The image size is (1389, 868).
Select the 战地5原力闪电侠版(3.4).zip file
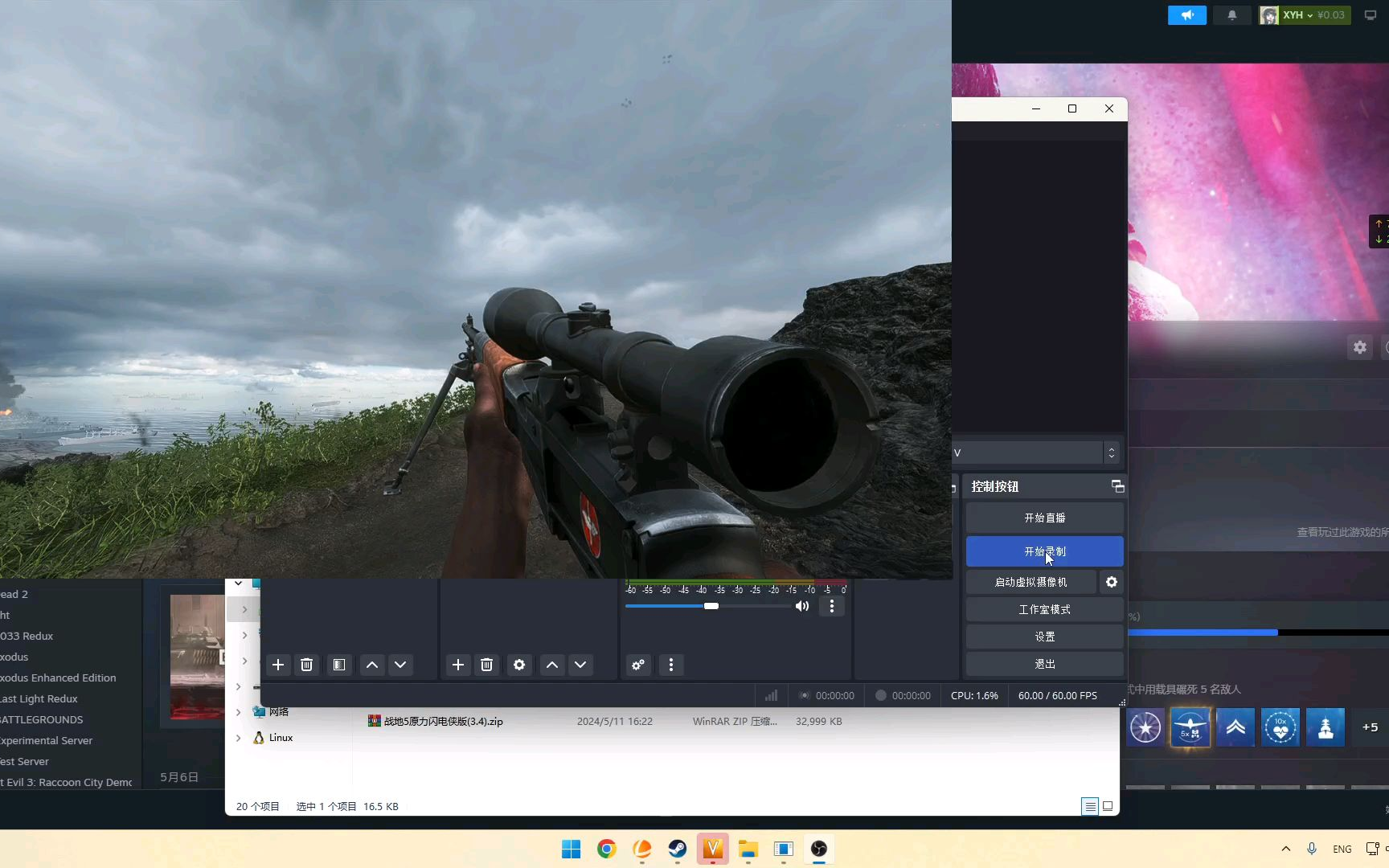tap(444, 722)
